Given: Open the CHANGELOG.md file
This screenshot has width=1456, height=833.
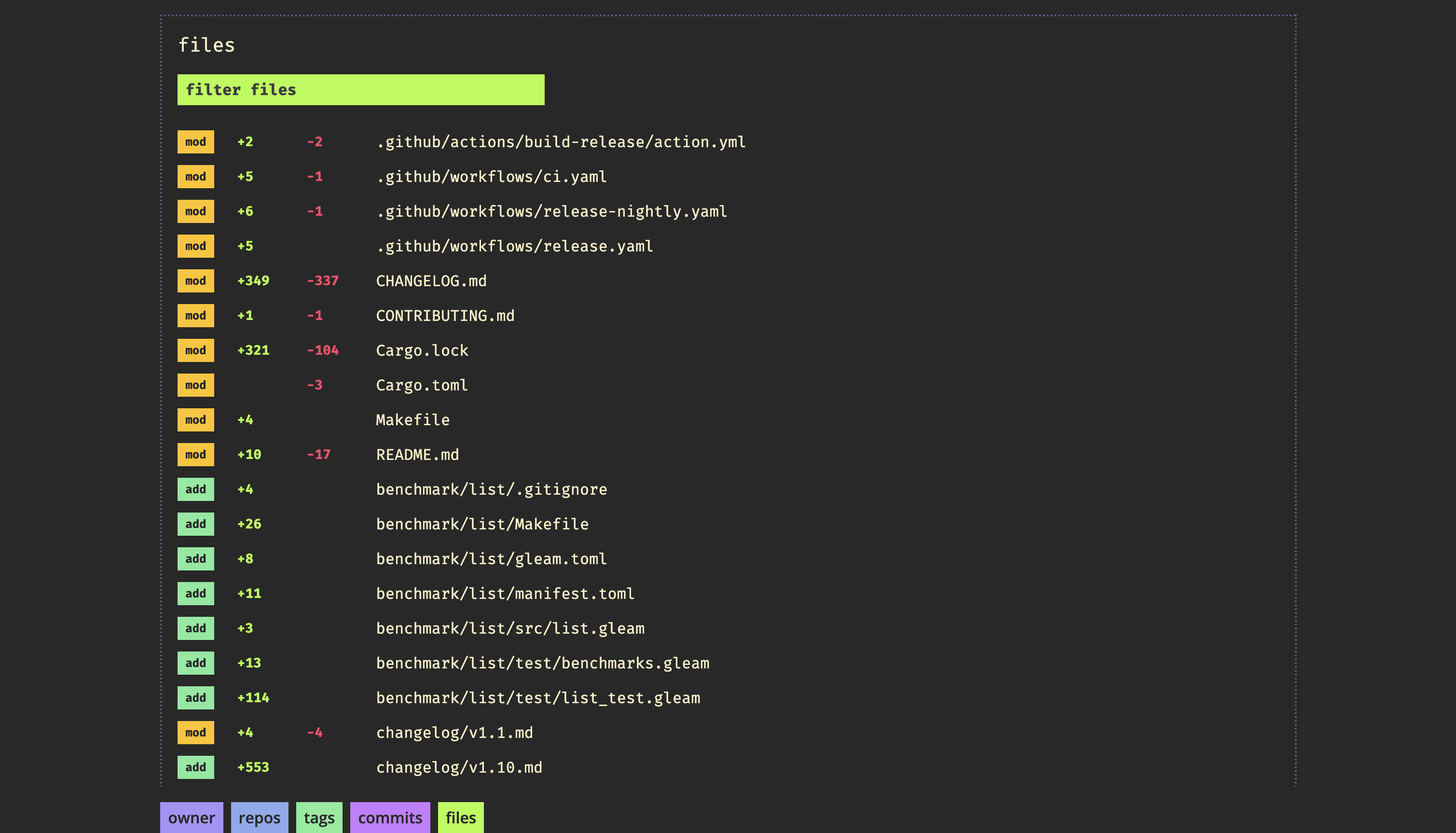Looking at the screenshot, I should click(431, 281).
